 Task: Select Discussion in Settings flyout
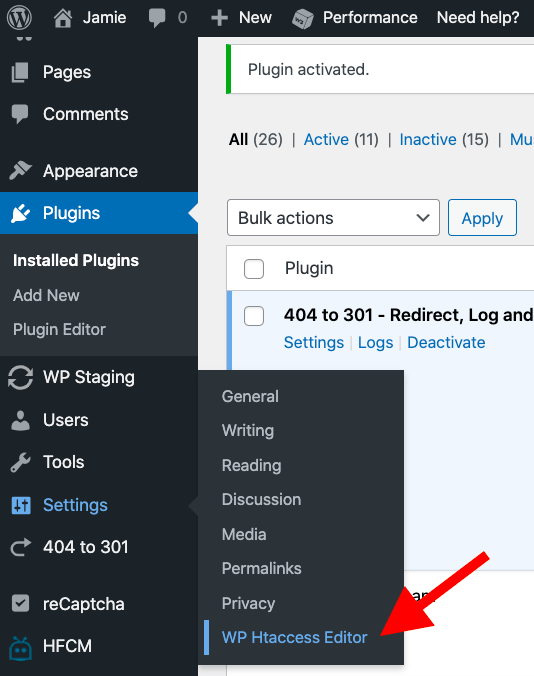click(x=261, y=499)
